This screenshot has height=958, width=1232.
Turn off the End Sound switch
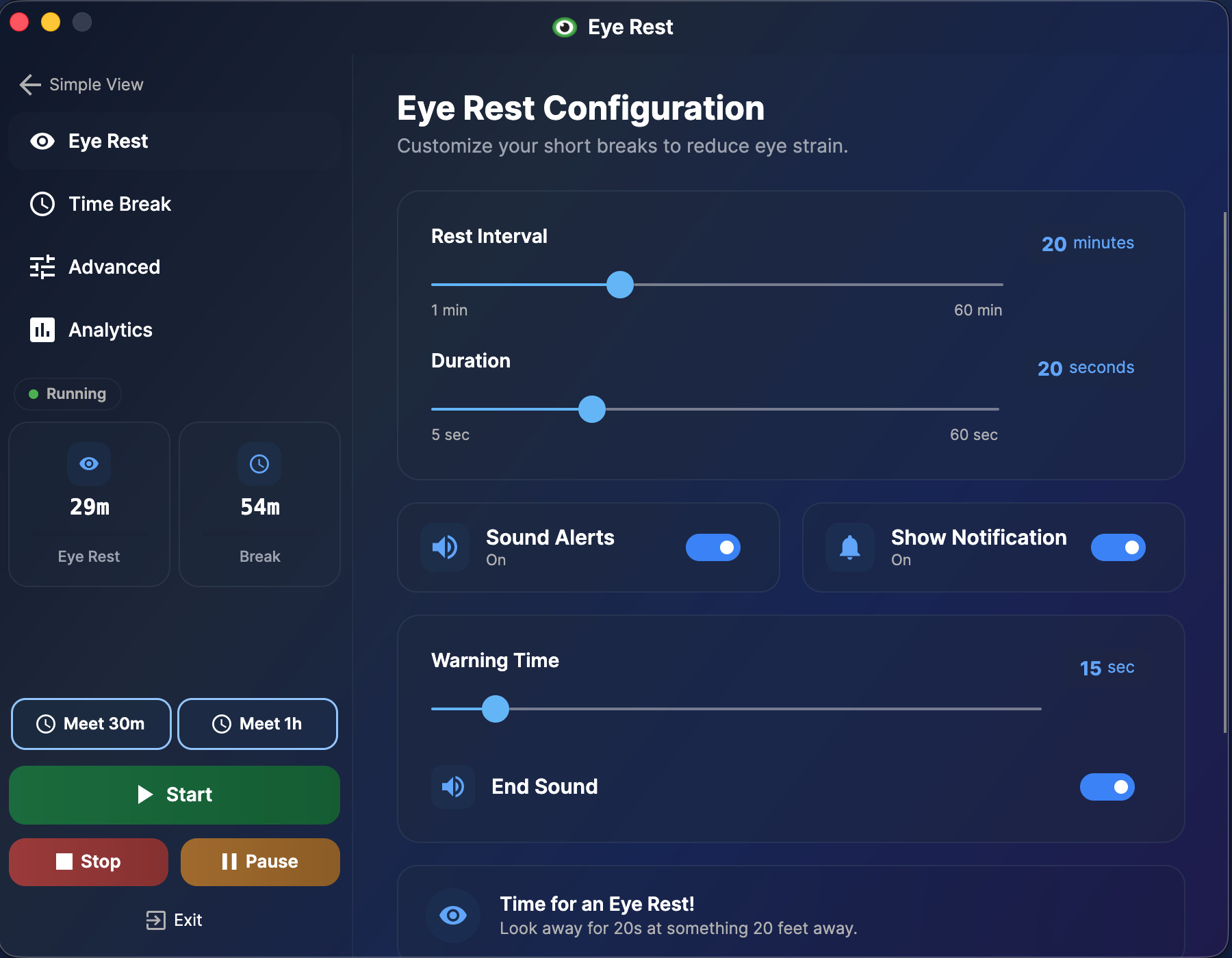coord(1107,787)
